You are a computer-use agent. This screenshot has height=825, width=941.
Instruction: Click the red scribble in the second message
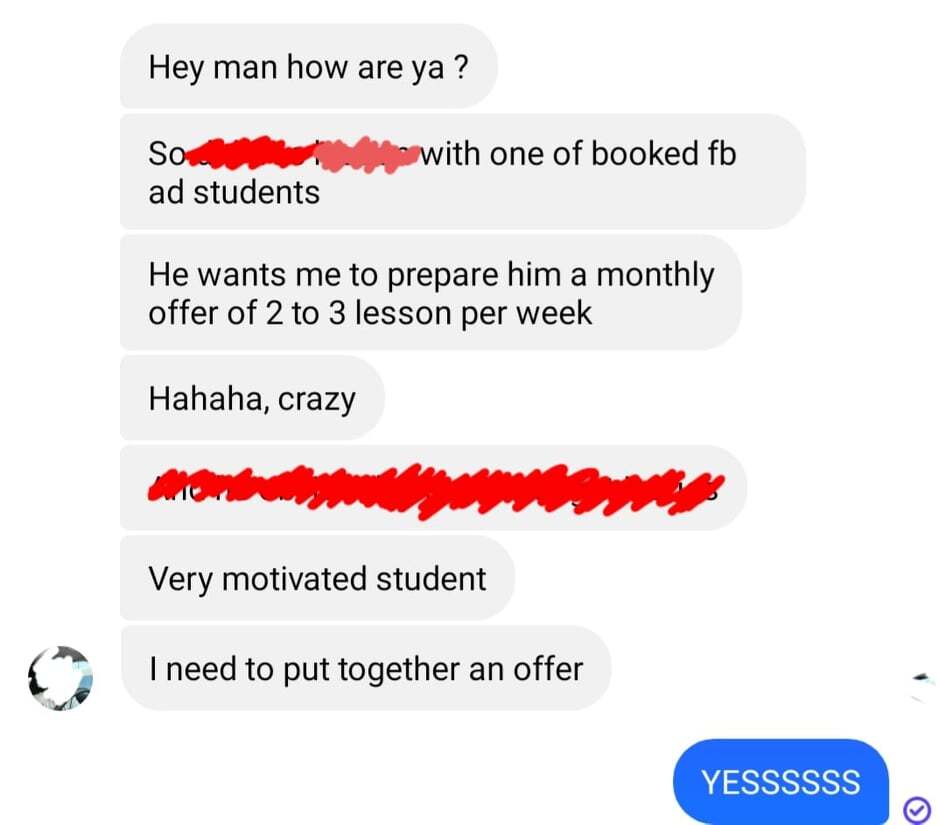tap(302, 154)
